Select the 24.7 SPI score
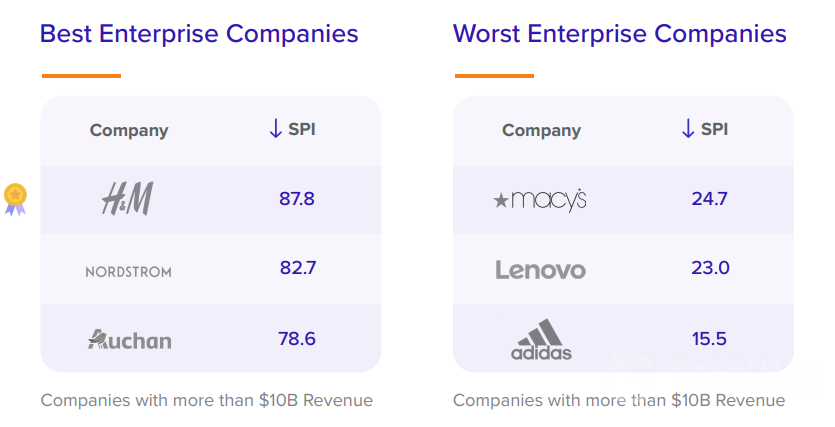835x427 pixels. 709,199
